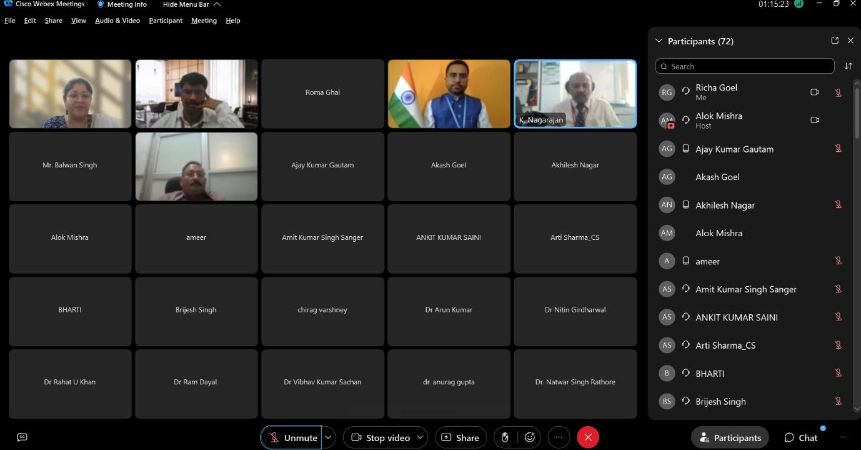Stop video from the bottom toolbar
The width and height of the screenshot is (861, 450).
(x=380, y=437)
